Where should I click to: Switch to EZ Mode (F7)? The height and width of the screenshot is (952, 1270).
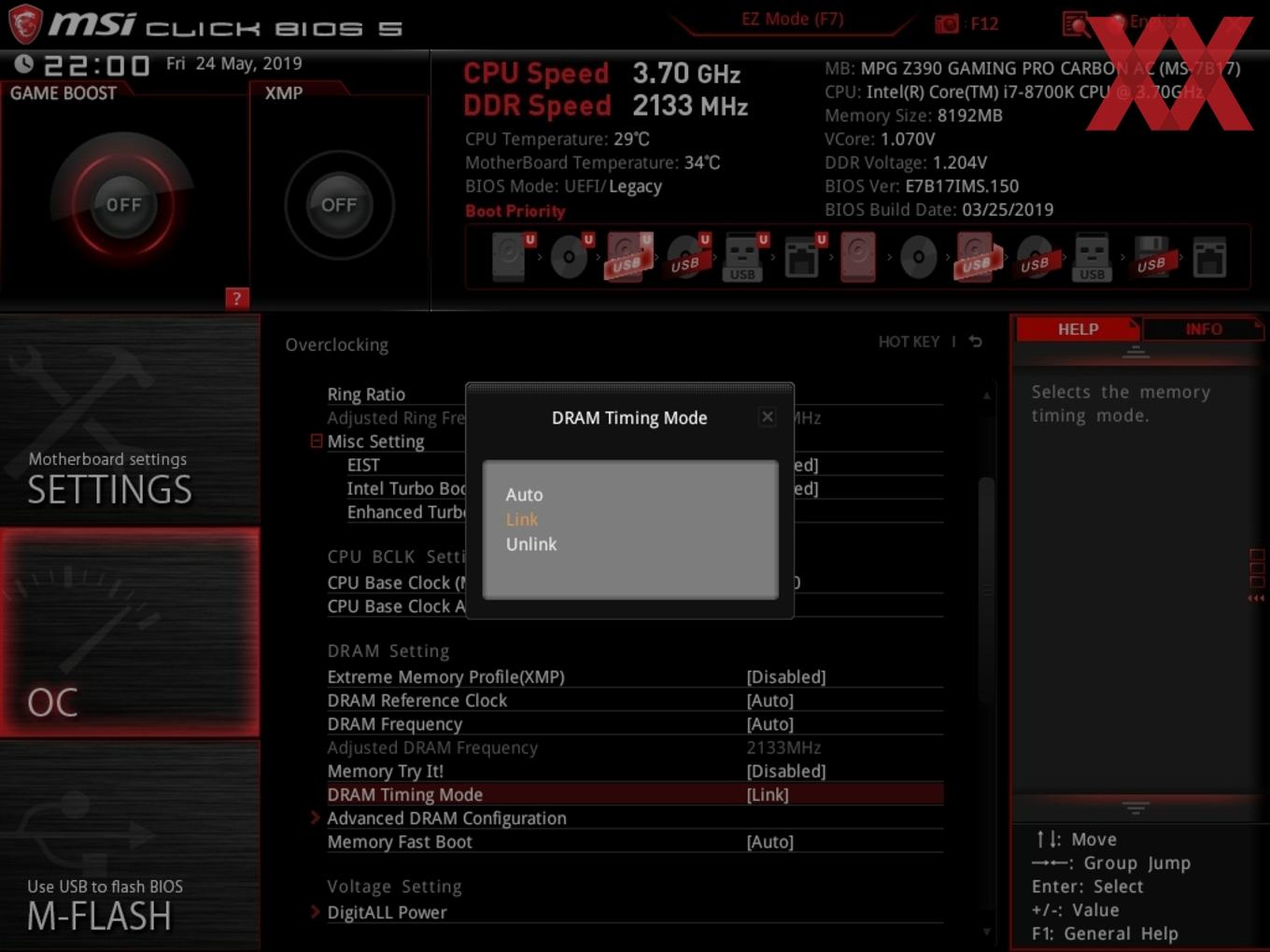(792, 20)
